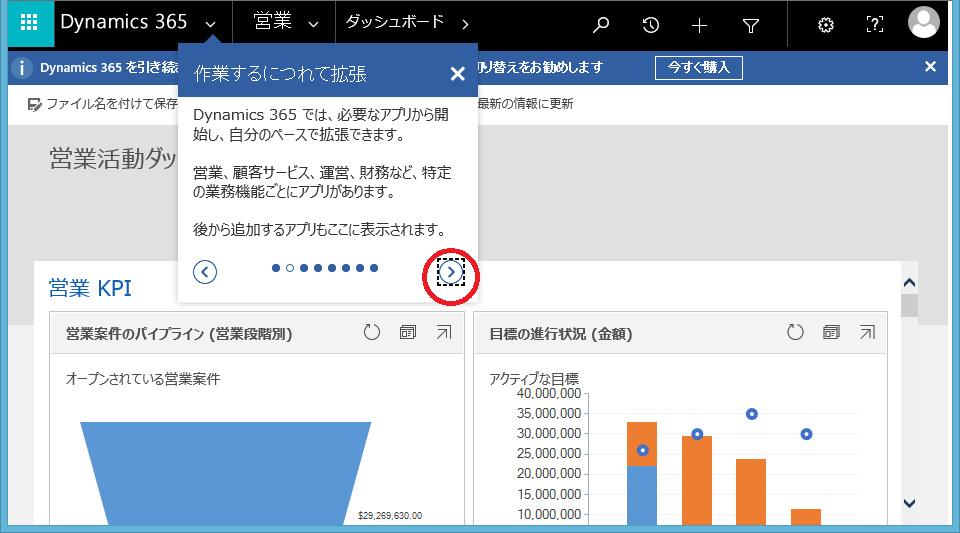Open the settings gear icon
960x533 pixels.
(826, 24)
